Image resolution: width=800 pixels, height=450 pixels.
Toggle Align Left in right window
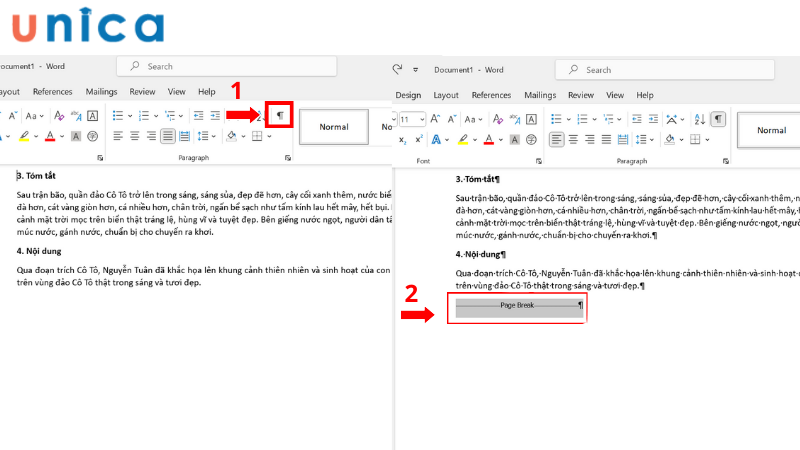(557, 140)
